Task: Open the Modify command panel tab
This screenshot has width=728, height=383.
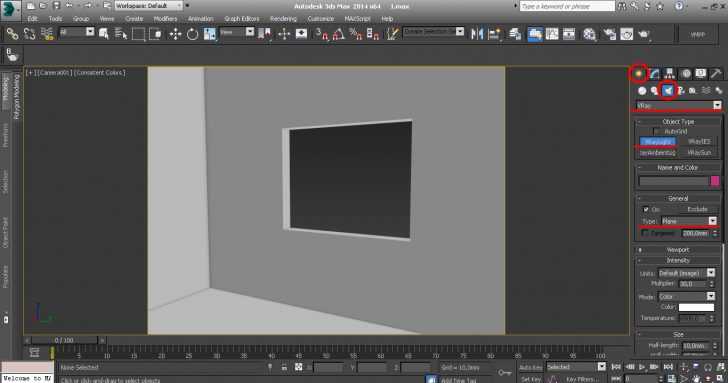Action: (654, 73)
